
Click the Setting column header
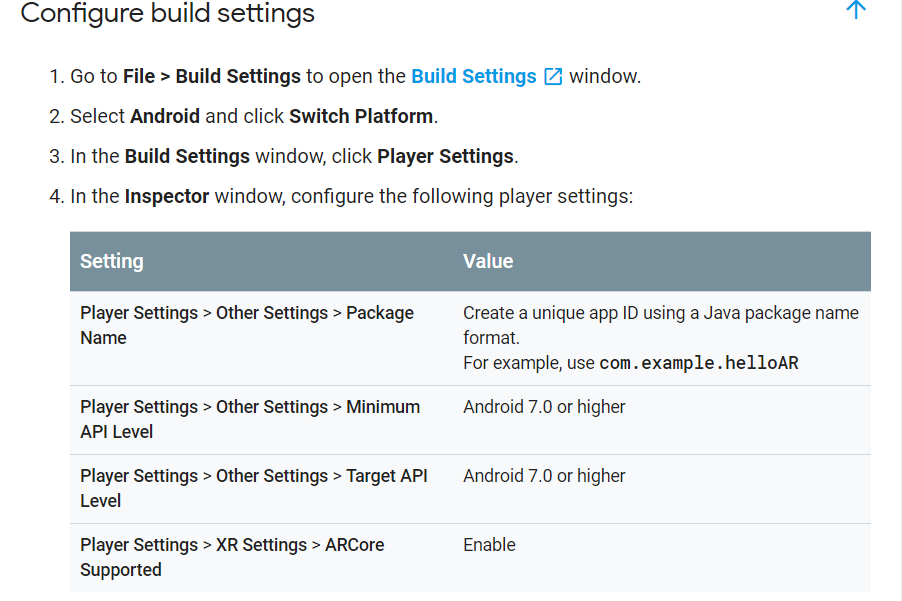coord(112,261)
